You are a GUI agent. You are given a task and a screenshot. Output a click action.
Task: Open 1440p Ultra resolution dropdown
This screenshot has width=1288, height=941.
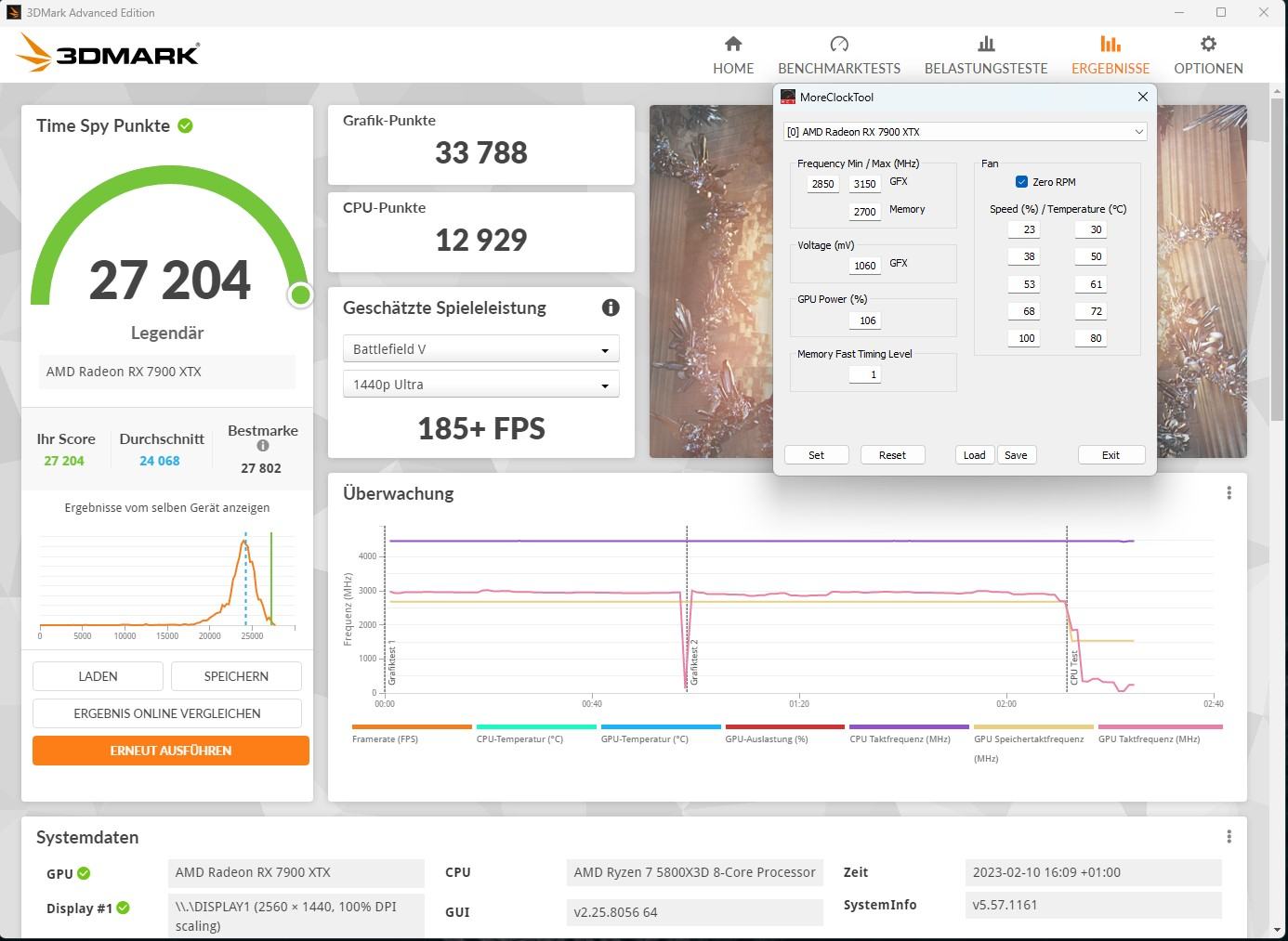pos(480,385)
